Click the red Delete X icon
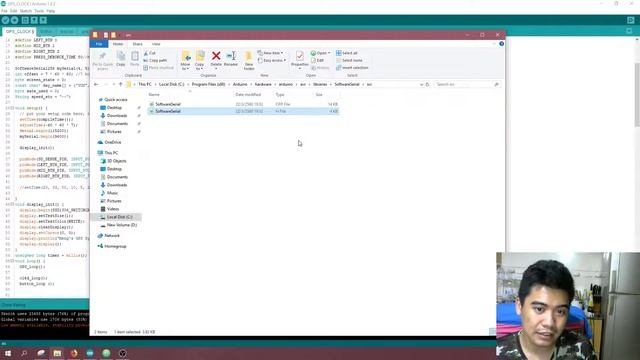 coord(216,56)
